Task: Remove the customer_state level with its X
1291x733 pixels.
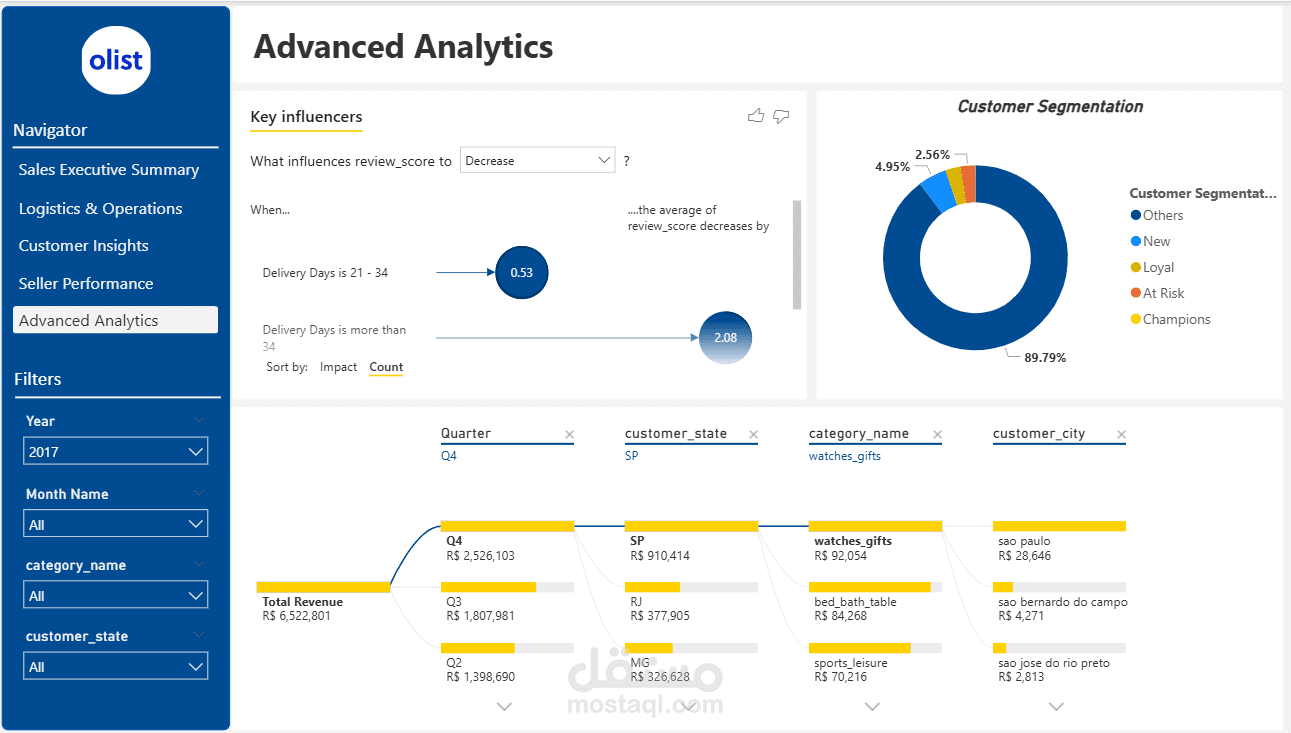Action: coord(753,435)
